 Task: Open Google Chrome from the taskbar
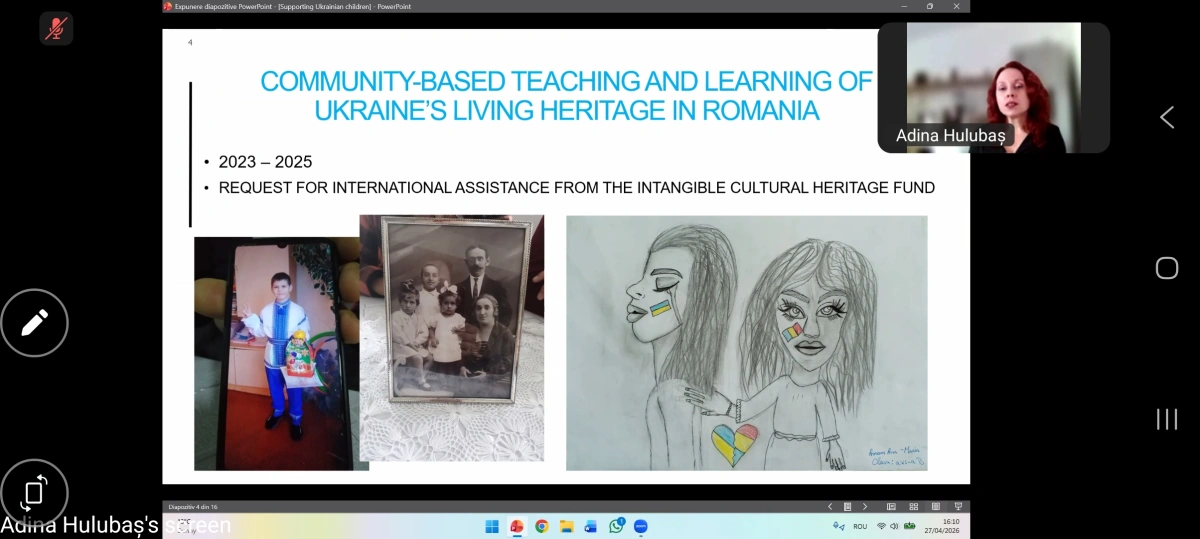tap(541, 526)
